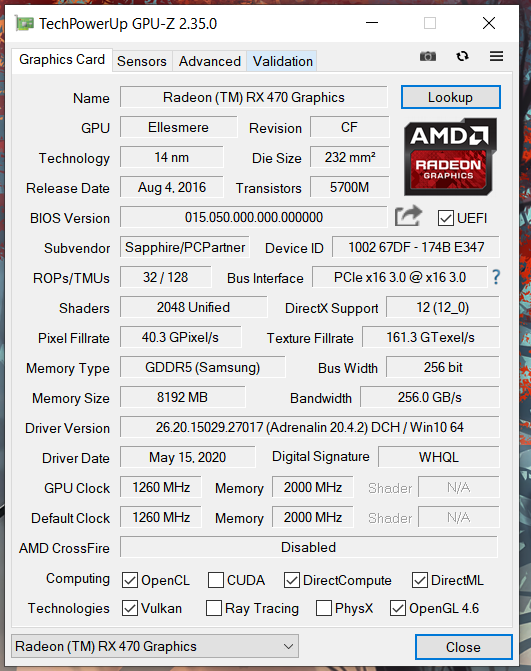Click the Subvendor field Sapphire/PCPartner
The image size is (531, 671).
pos(185,247)
